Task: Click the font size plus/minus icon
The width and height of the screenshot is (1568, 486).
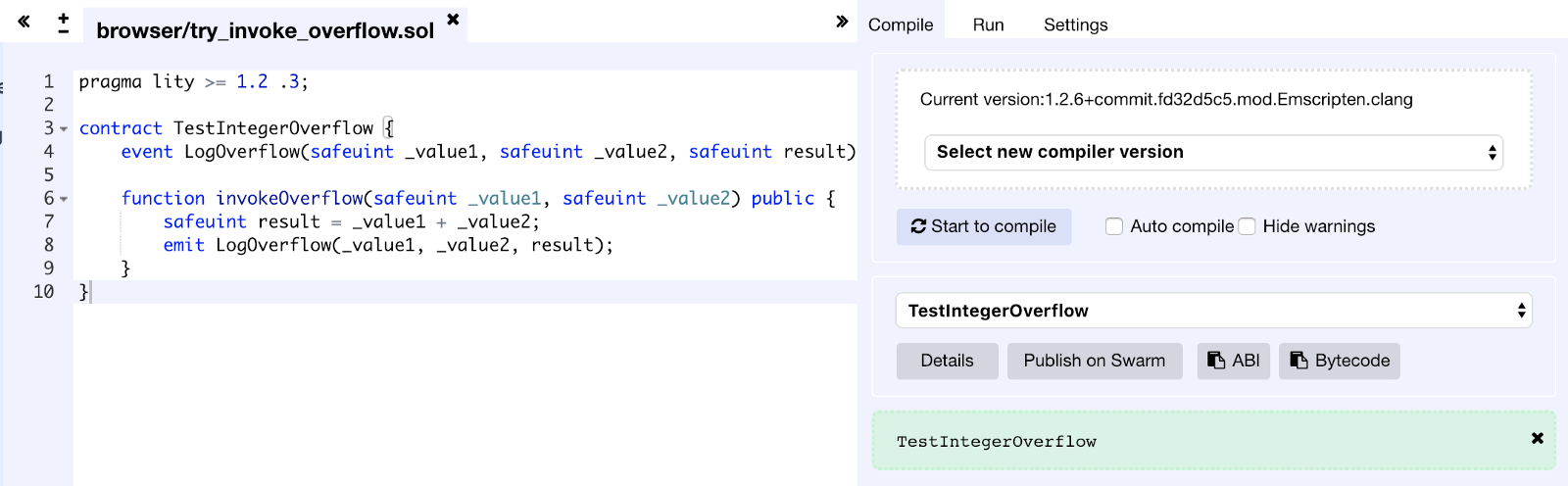Action: (64, 24)
